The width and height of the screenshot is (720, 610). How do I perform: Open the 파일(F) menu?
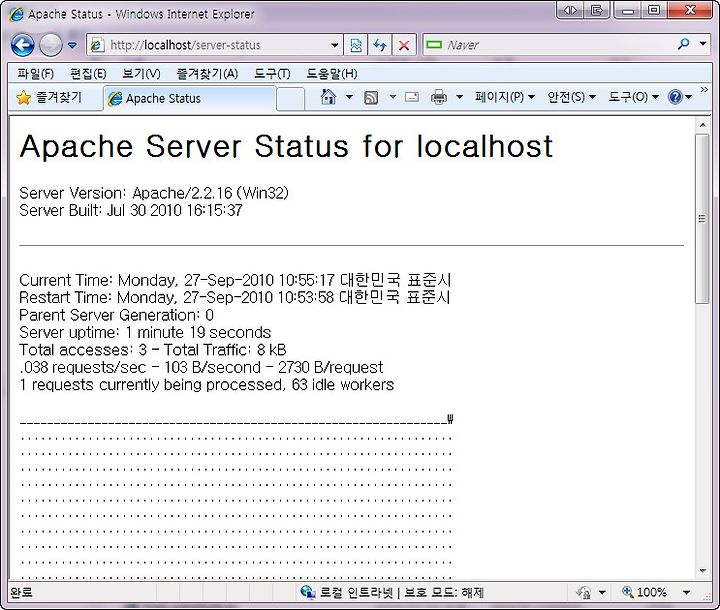[x=35, y=73]
